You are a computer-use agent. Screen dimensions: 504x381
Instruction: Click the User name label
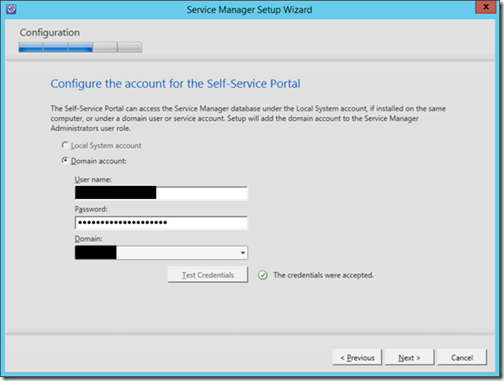coord(93,179)
